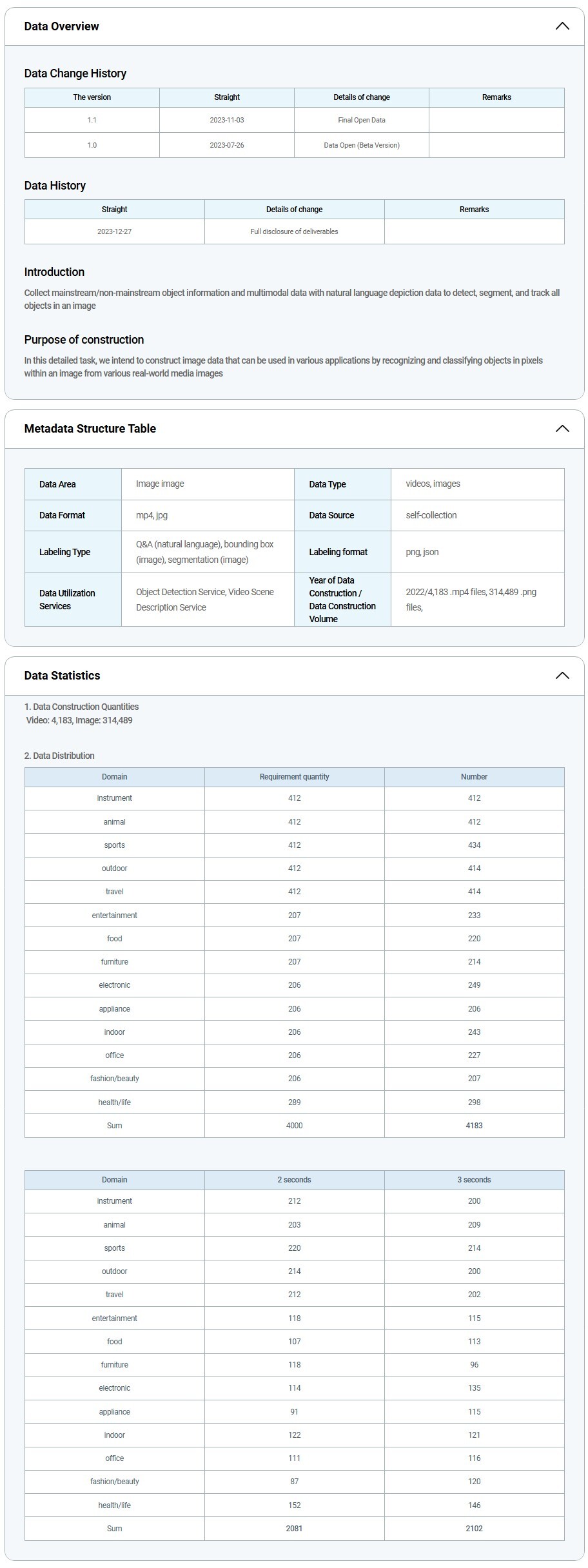Collapse the Data Statistics section chevron
This screenshot has height=1568, width=588.
click(x=562, y=676)
